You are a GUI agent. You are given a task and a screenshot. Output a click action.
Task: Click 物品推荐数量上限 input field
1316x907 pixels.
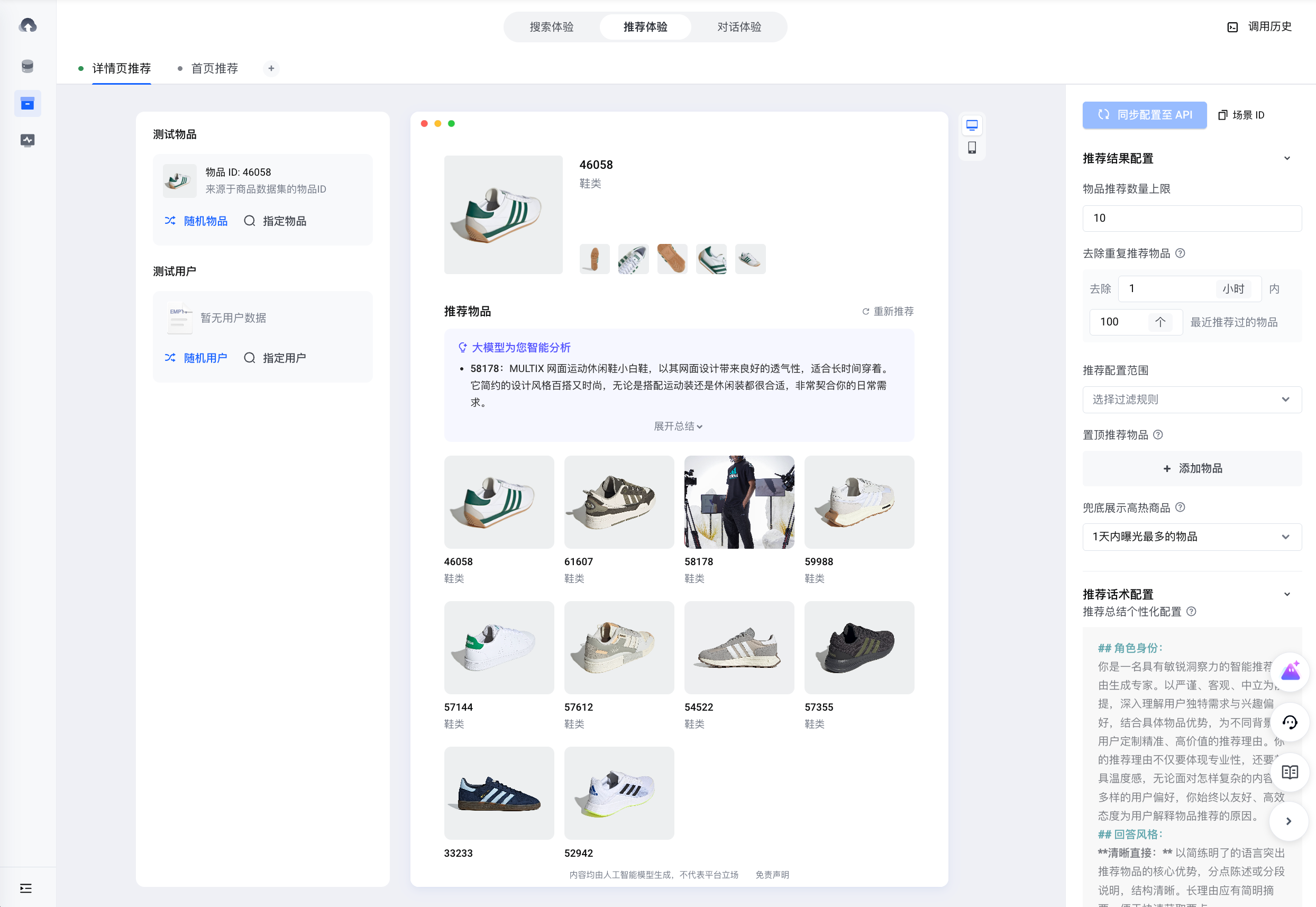(1192, 218)
